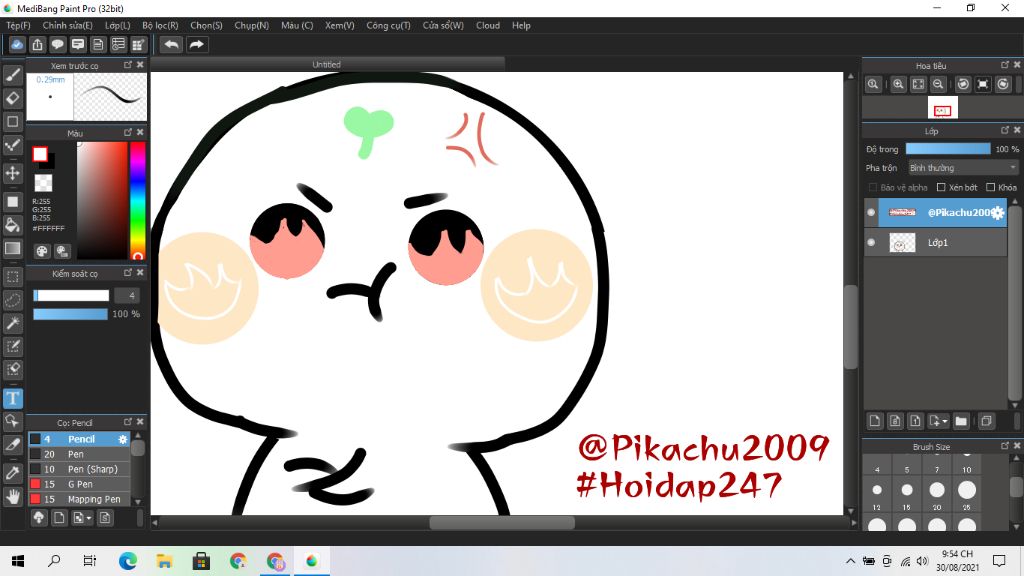The image size is (1024, 576).
Task: Open File Explorer from taskbar
Action: [x=164, y=561]
